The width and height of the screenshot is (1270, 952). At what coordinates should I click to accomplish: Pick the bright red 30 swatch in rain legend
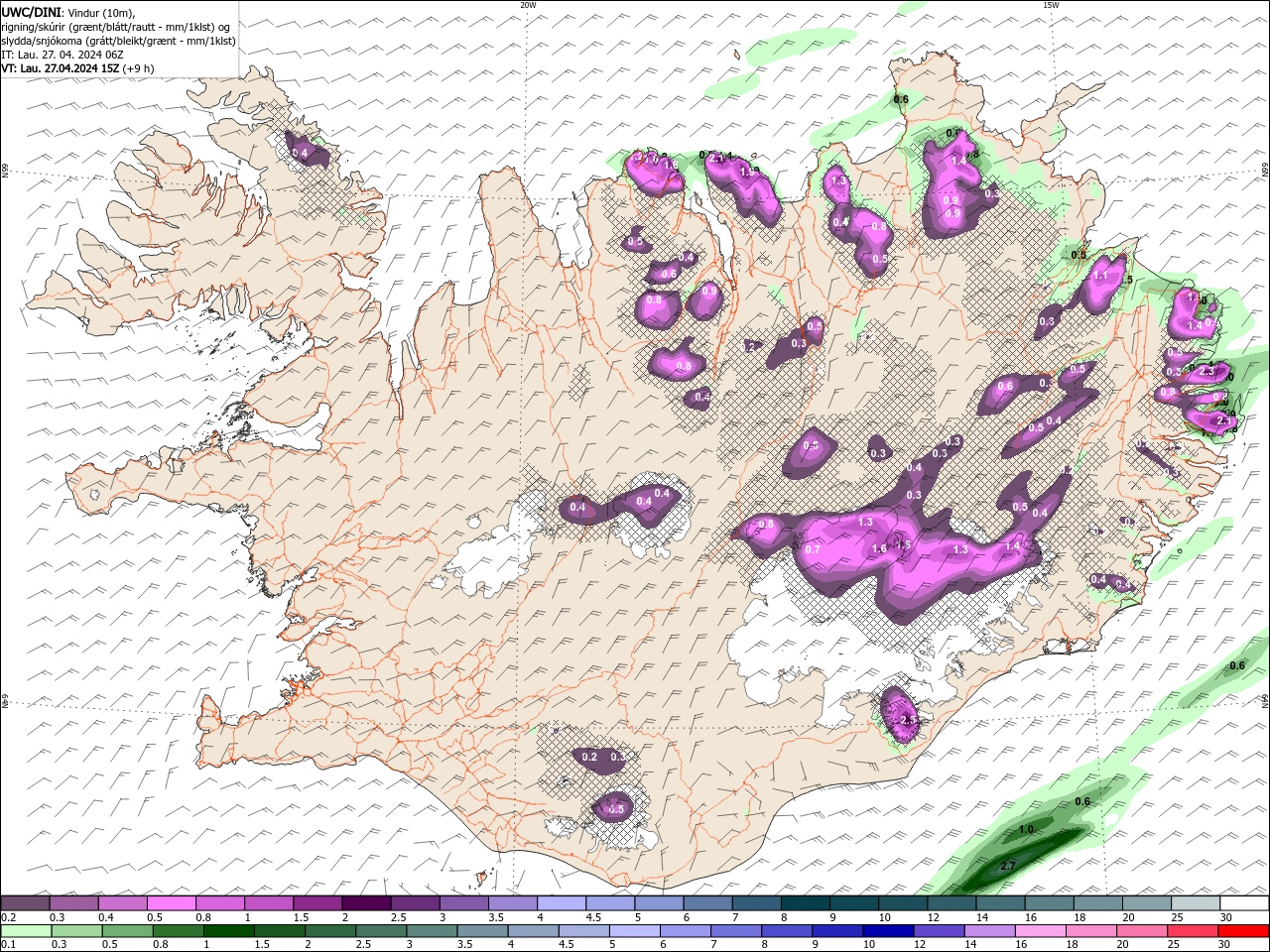(1243, 931)
